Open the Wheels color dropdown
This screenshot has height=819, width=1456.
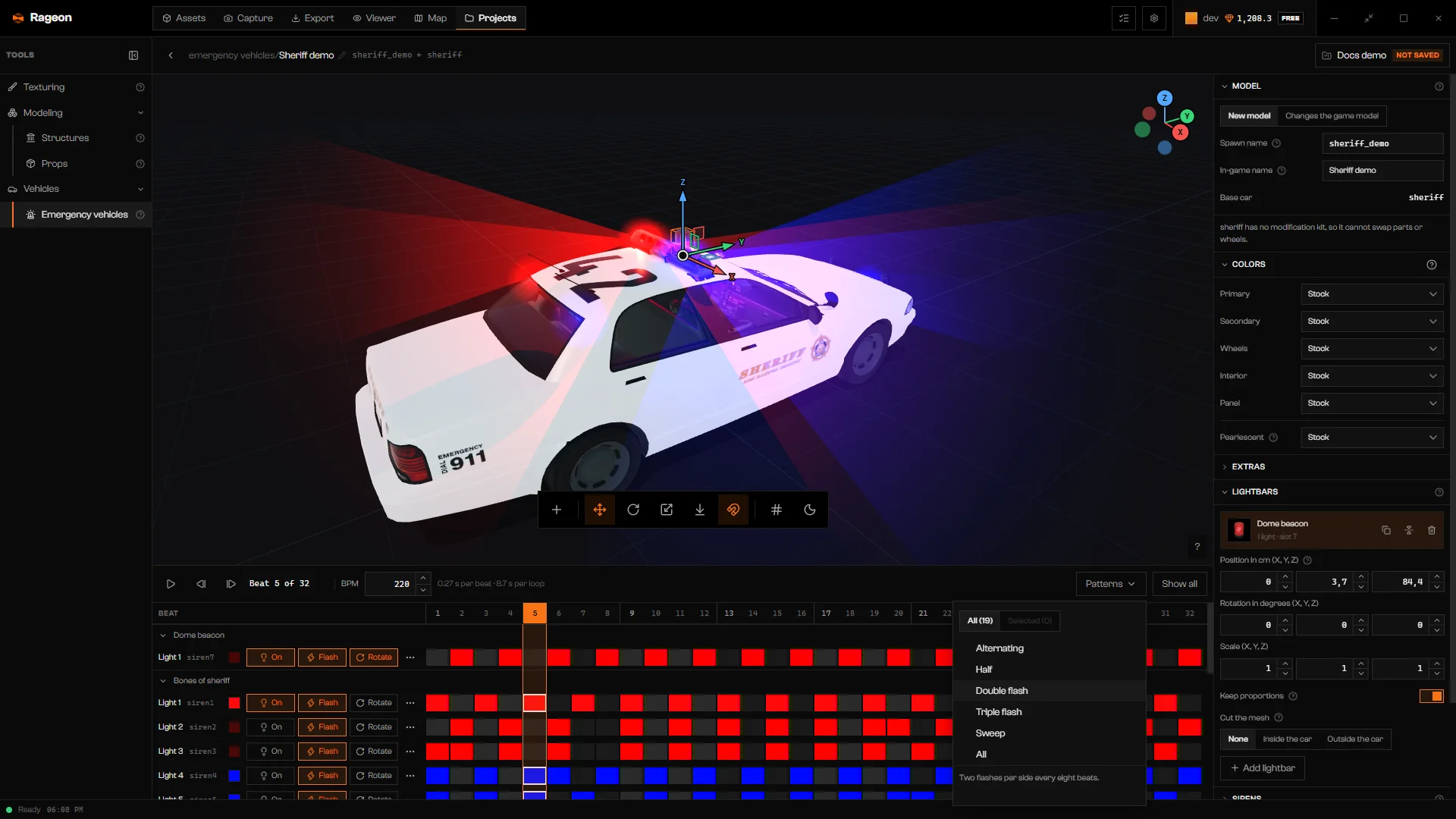1372,349
